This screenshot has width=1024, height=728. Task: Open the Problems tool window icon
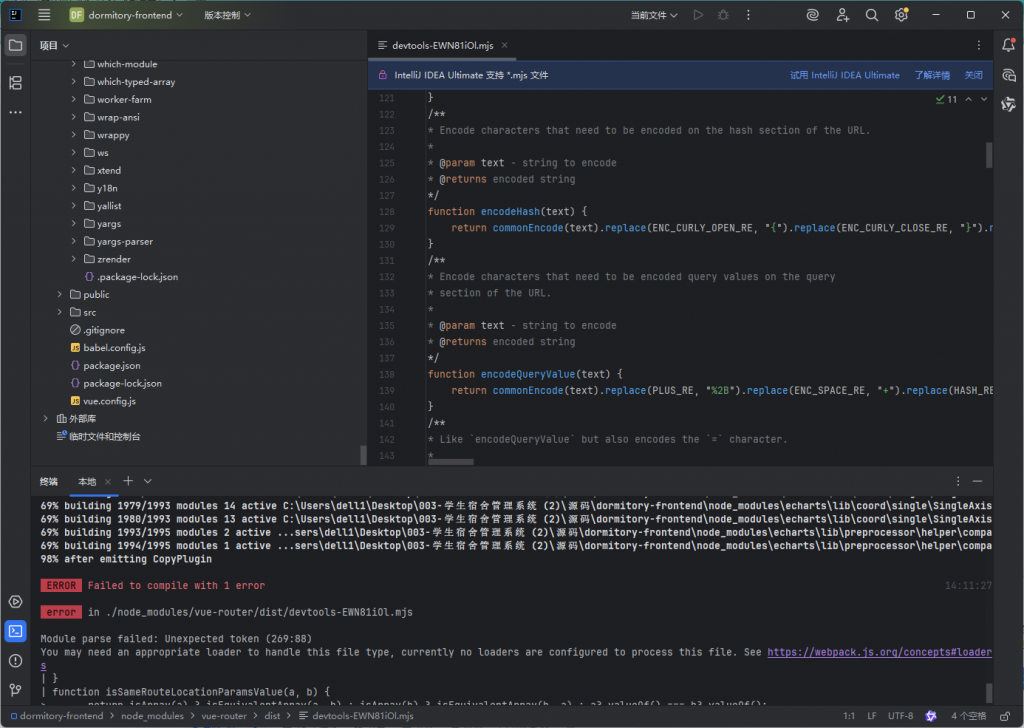point(15,660)
